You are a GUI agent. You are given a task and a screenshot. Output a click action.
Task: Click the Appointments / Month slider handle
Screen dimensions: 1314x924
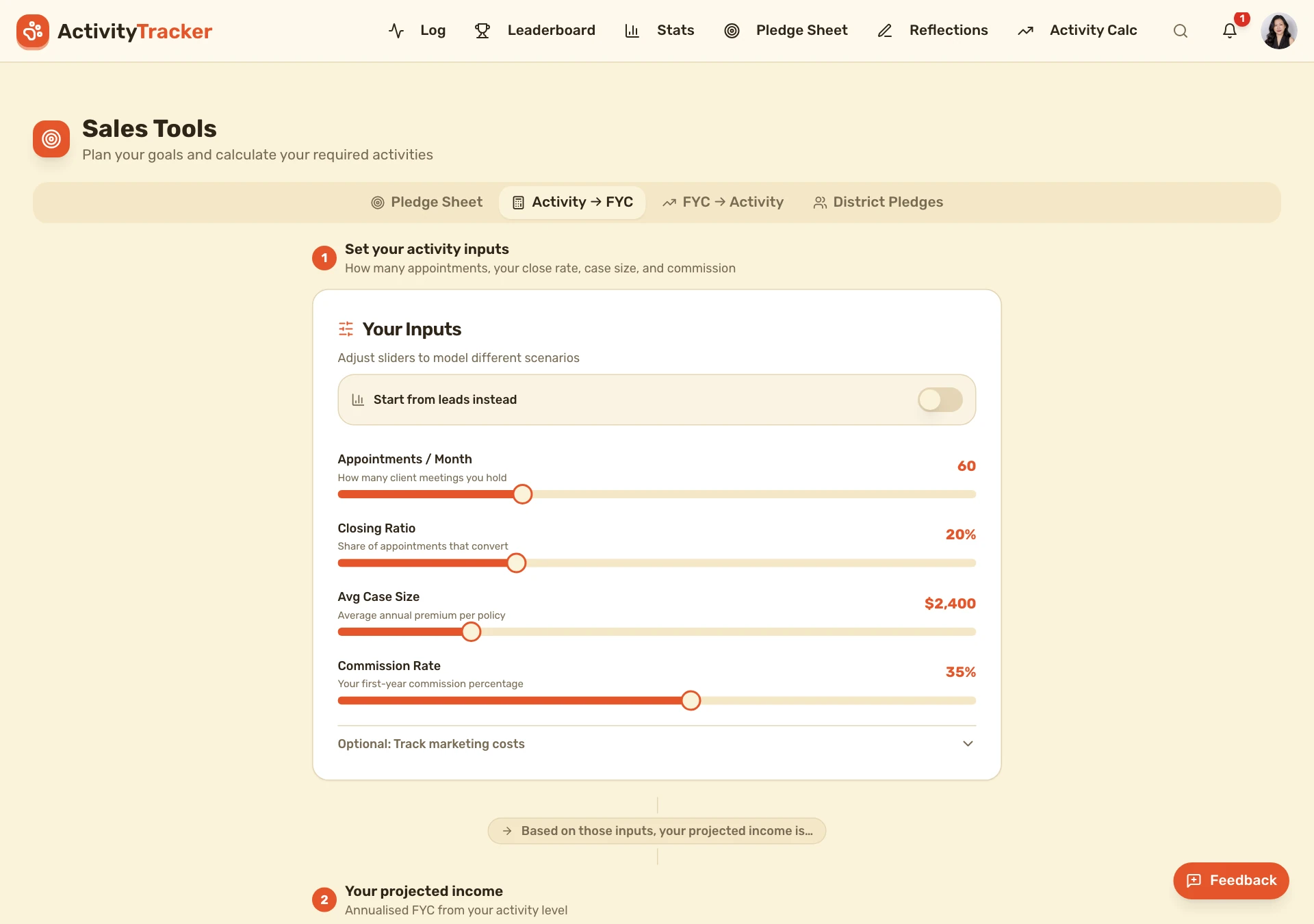click(522, 494)
